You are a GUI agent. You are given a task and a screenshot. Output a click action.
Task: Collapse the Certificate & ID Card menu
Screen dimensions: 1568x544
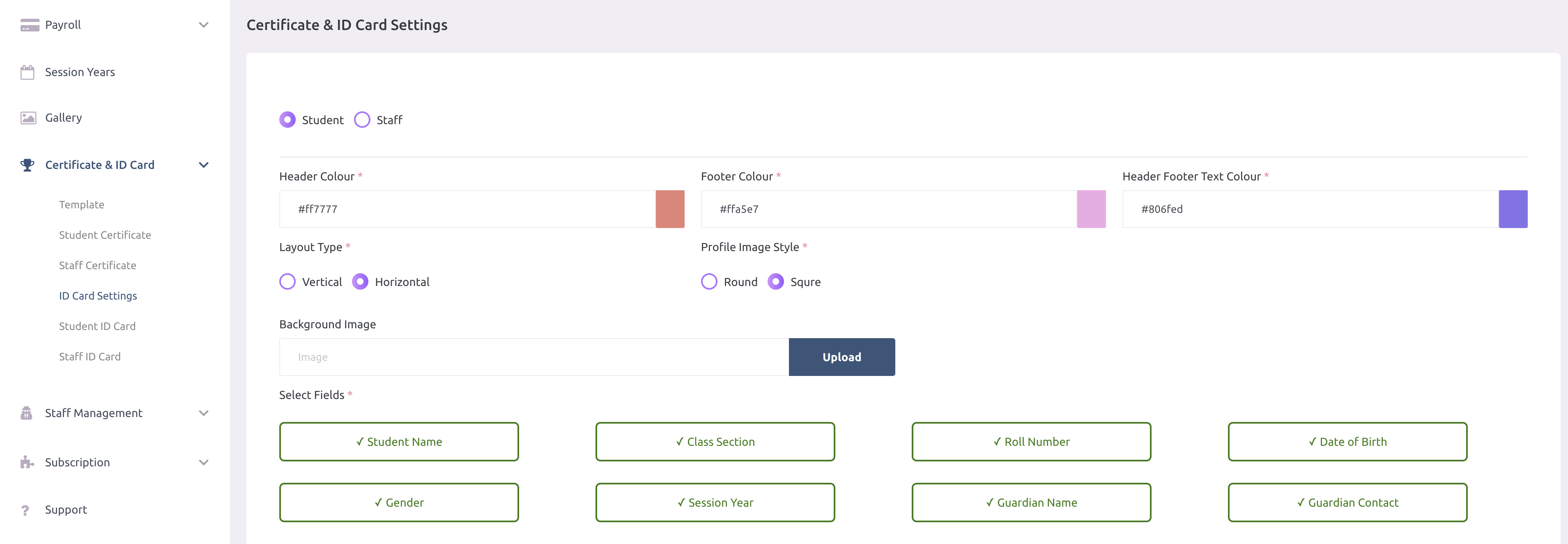tap(203, 164)
